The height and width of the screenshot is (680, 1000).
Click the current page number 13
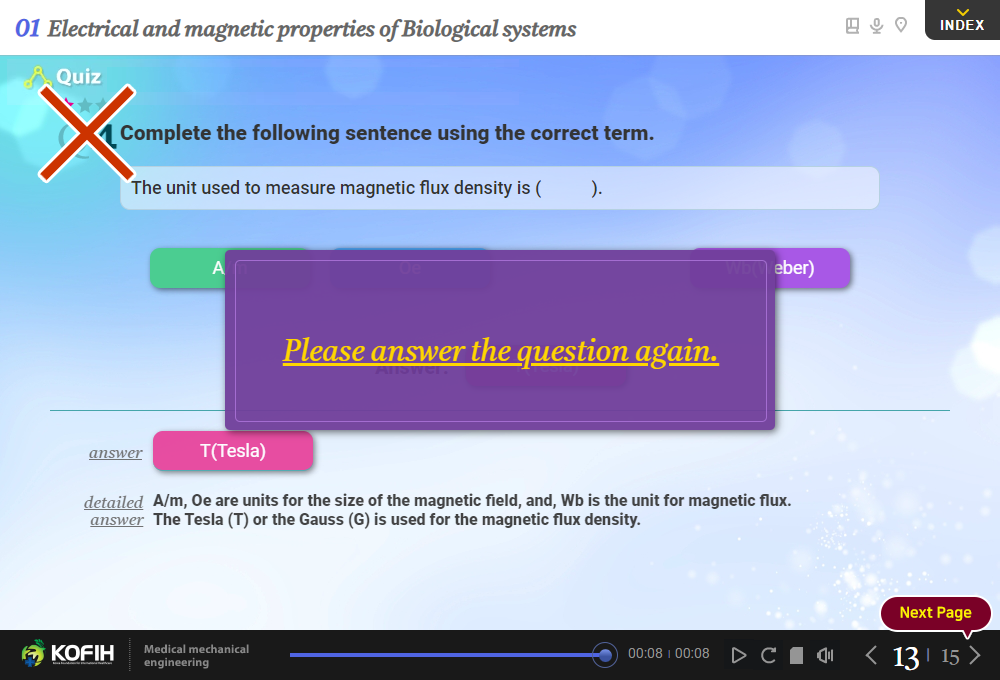point(905,657)
